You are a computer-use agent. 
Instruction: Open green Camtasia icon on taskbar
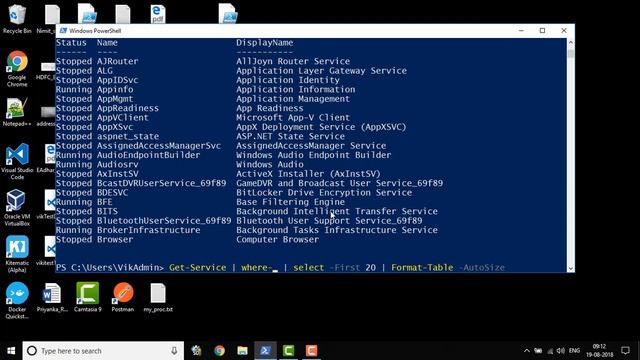tap(289, 351)
